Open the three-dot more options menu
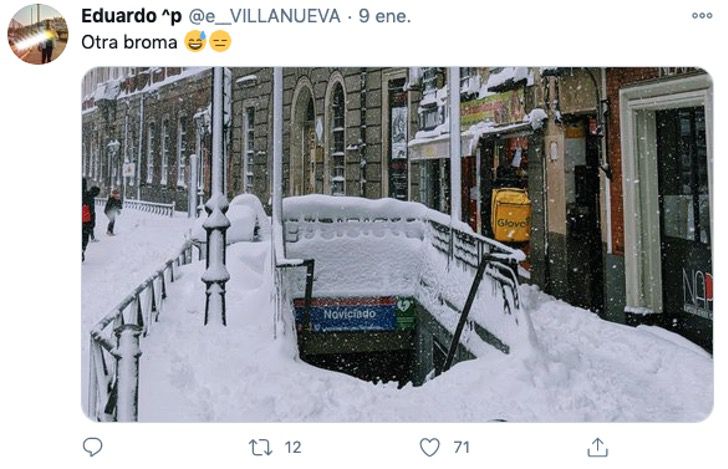This screenshot has width=728, height=469. click(x=702, y=15)
